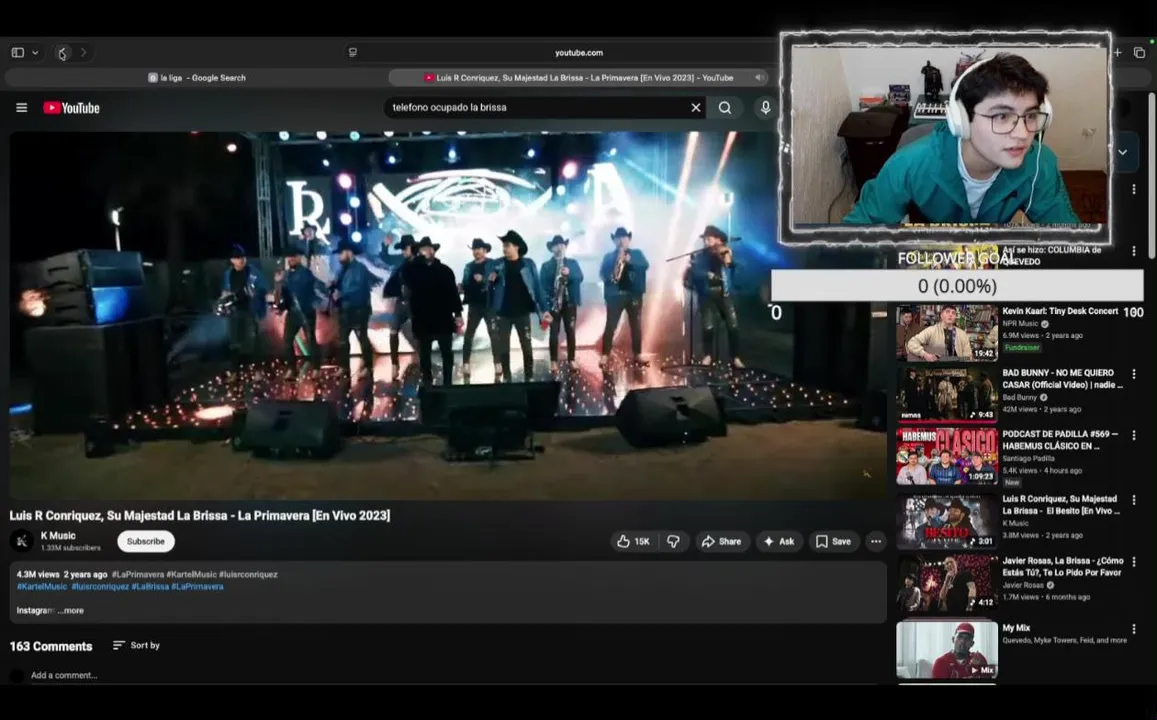The width and height of the screenshot is (1157, 720).
Task: Open the YouTube hamburger guide menu
Action: point(21,108)
